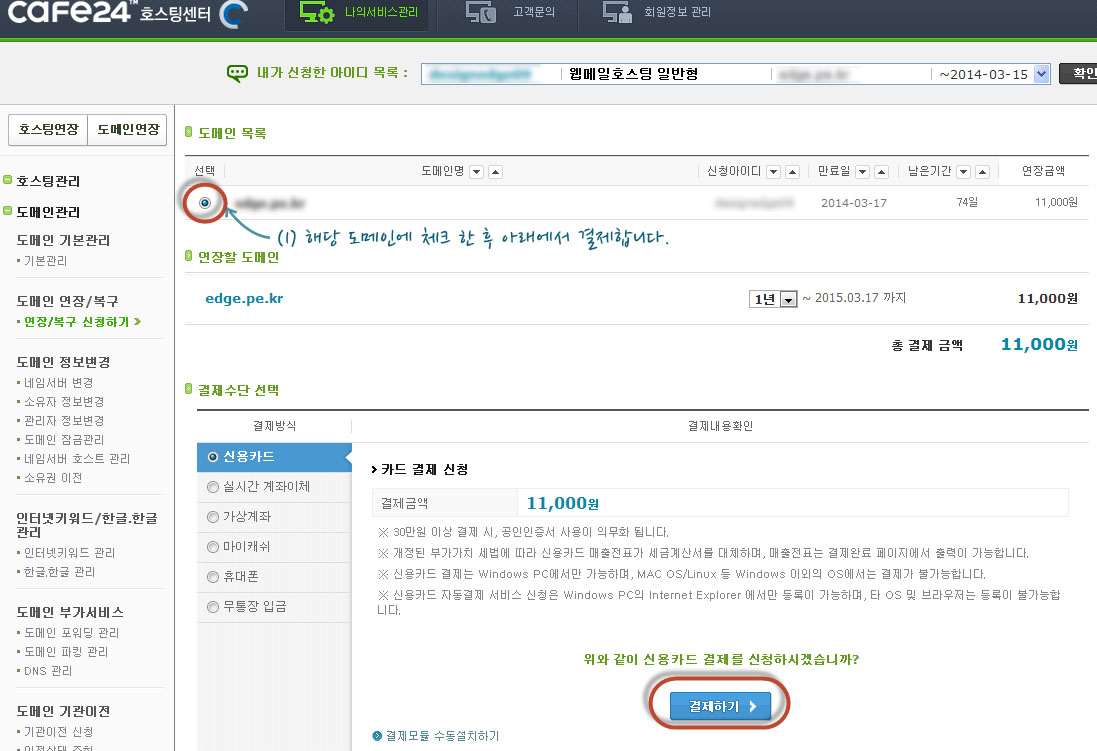Sort 남은기간 column descending arrow
This screenshot has width=1097, height=751.
(x=963, y=172)
